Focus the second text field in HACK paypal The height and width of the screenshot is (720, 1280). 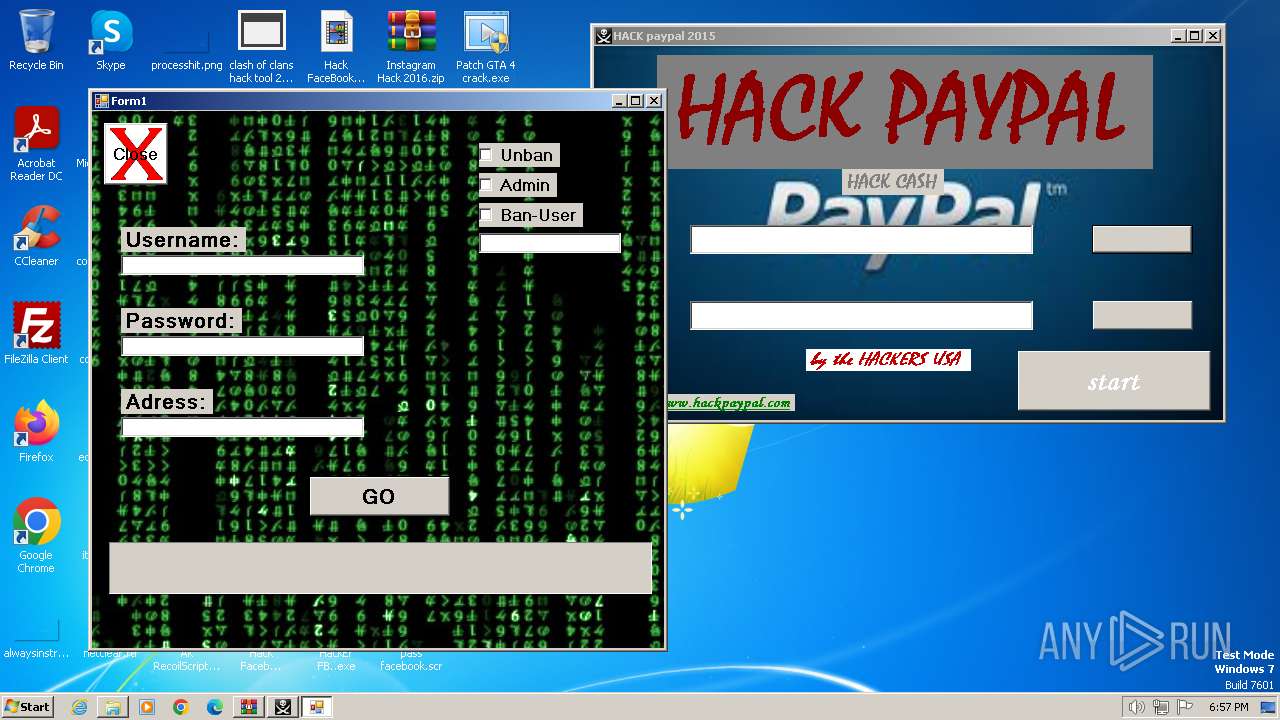(x=861, y=316)
